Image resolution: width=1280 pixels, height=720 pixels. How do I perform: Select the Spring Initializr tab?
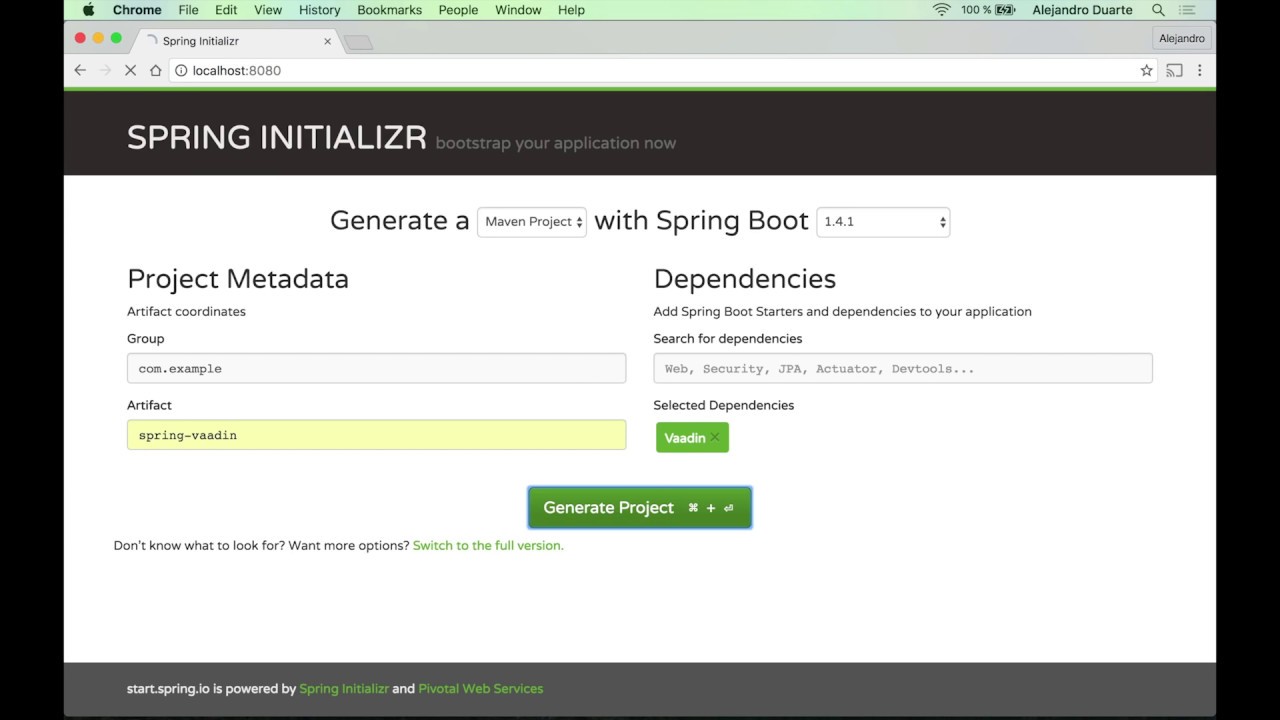point(238,41)
